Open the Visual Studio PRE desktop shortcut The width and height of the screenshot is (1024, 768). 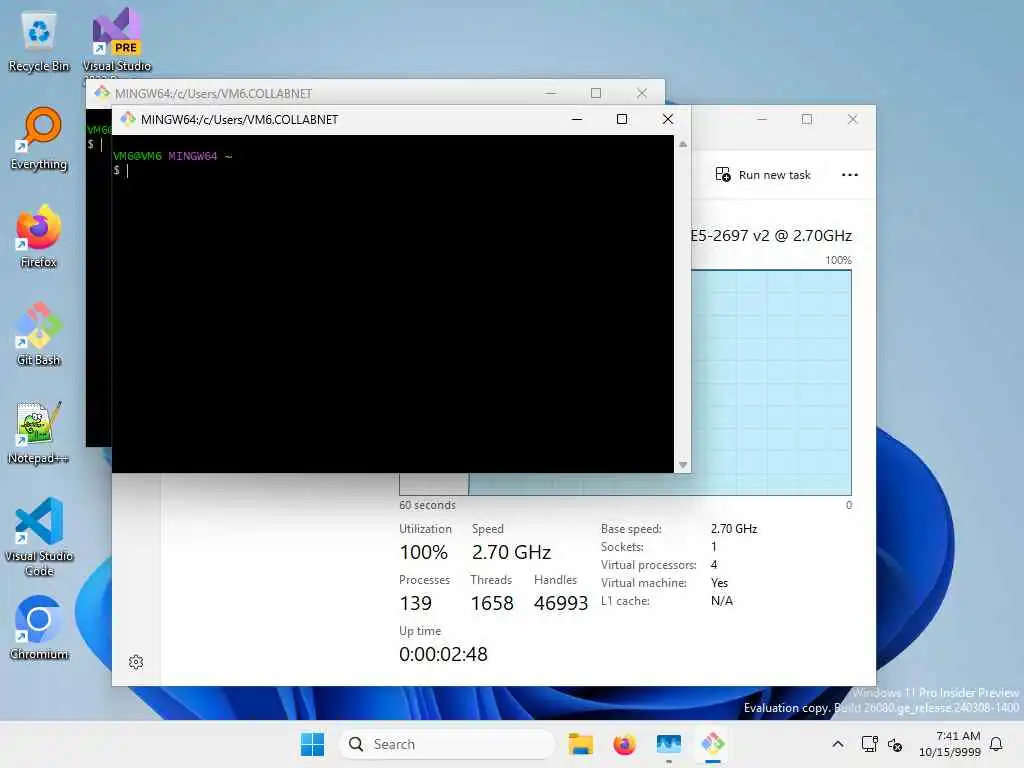pyautogui.click(x=116, y=40)
